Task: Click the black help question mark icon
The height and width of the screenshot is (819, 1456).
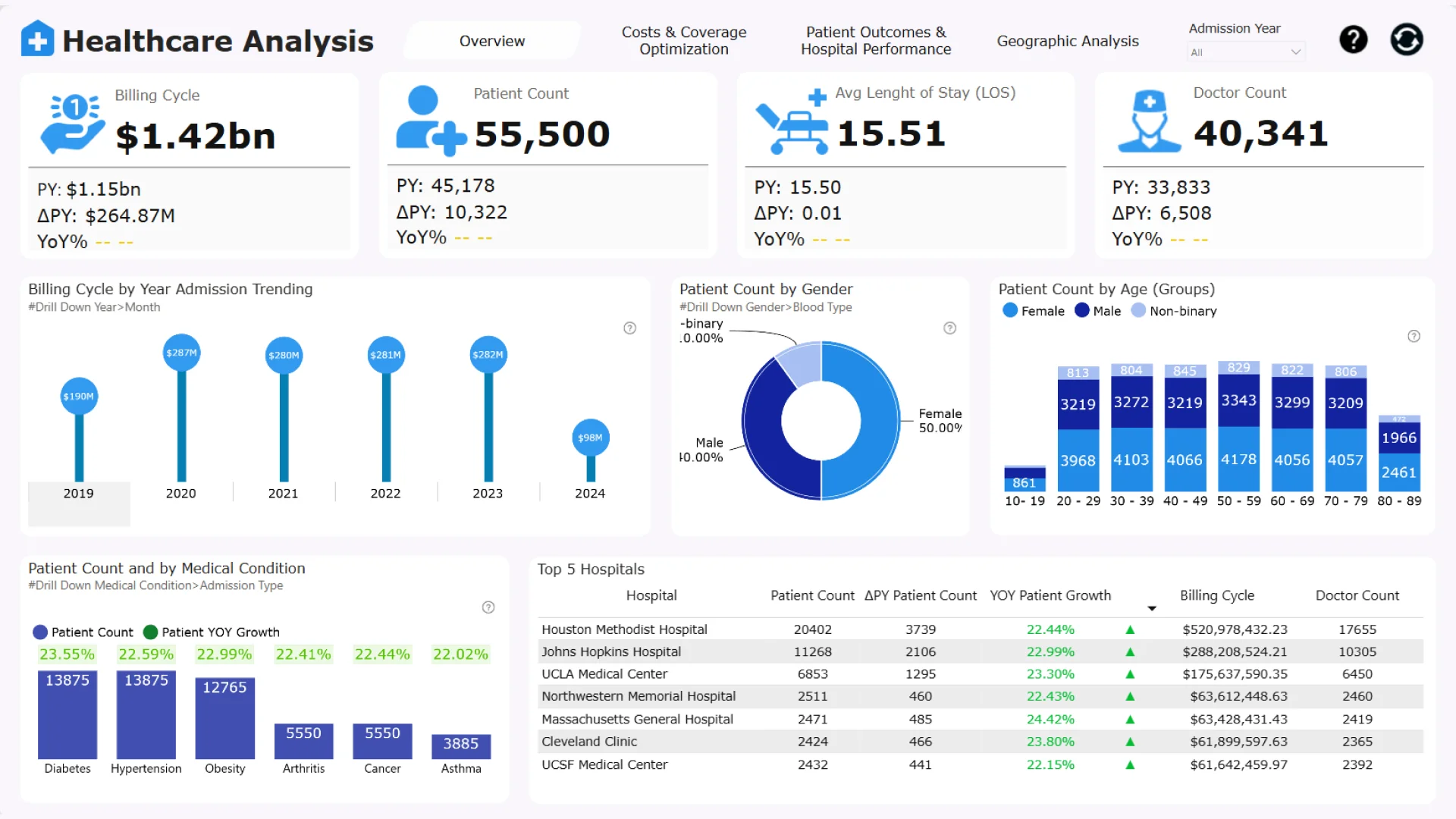Action: tap(1353, 39)
